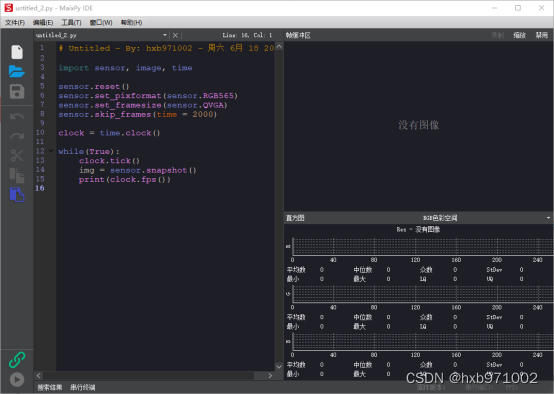Click the 'sensor.reset()' code line

(x=94, y=86)
